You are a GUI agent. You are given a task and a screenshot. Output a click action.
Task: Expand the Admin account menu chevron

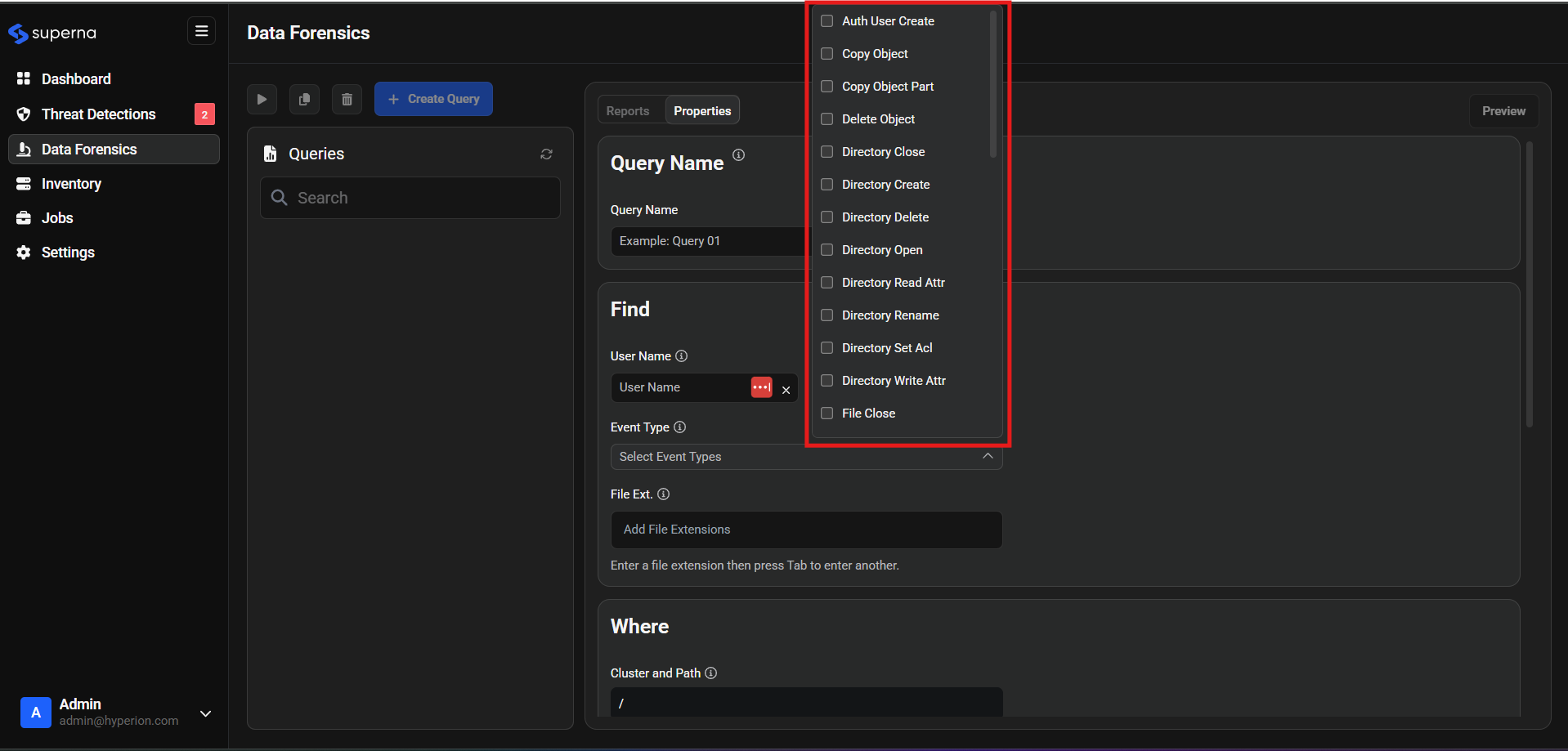click(x=205, y=713)
